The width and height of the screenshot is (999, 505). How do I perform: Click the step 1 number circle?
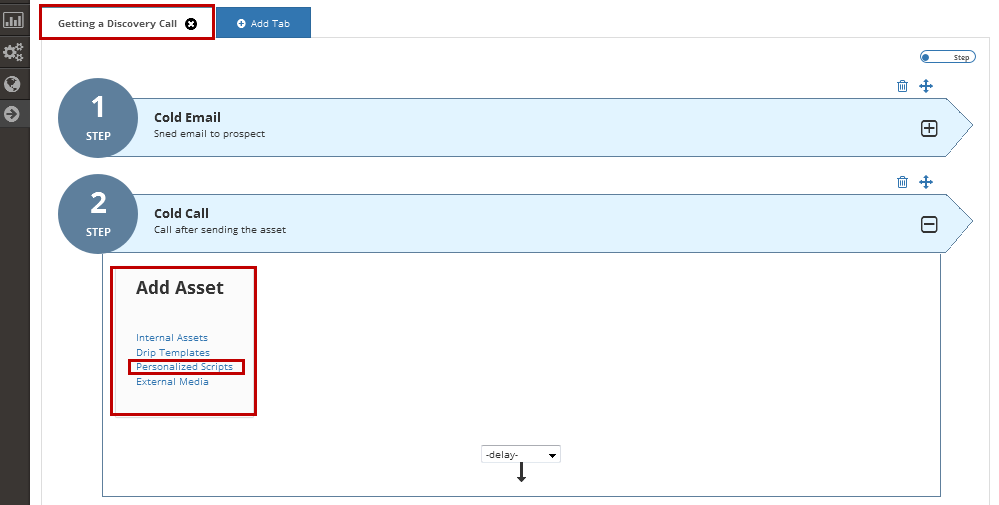(97, 118)
